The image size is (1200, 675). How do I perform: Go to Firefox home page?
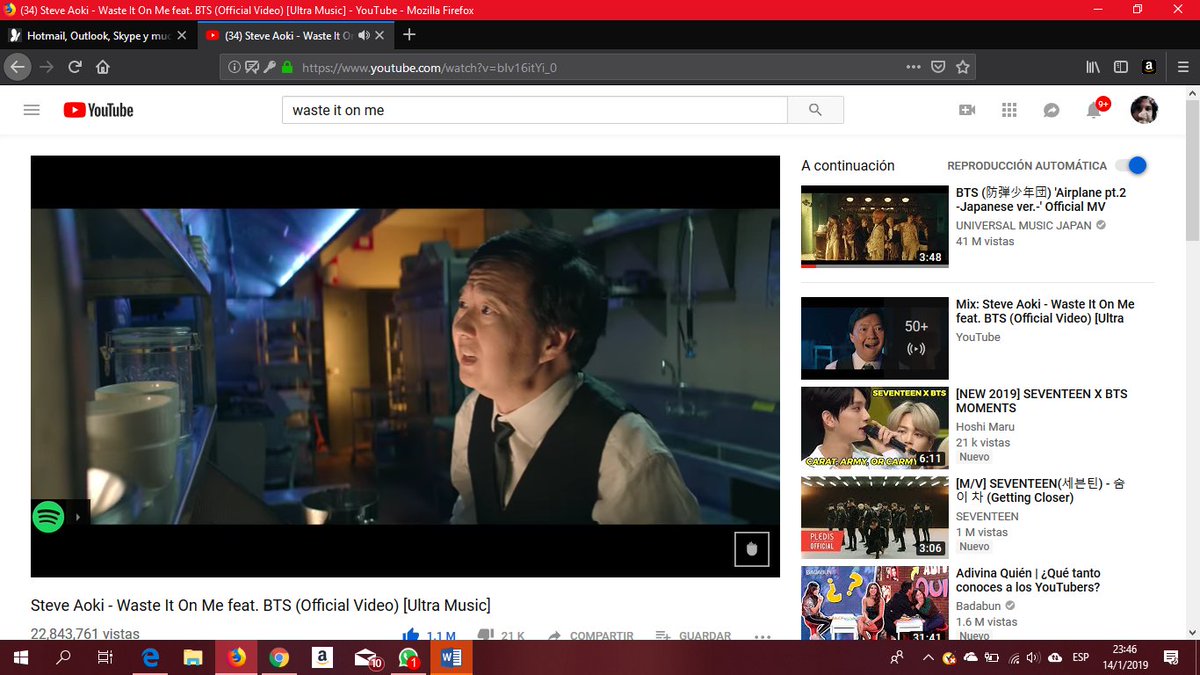point(103,67)
